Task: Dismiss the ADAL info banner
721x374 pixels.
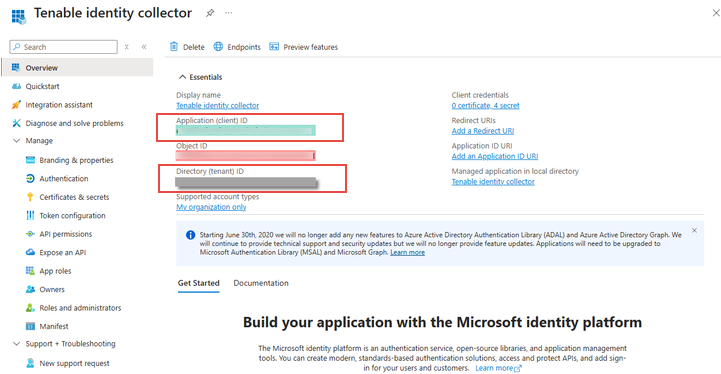Action: tap(694, 230)
